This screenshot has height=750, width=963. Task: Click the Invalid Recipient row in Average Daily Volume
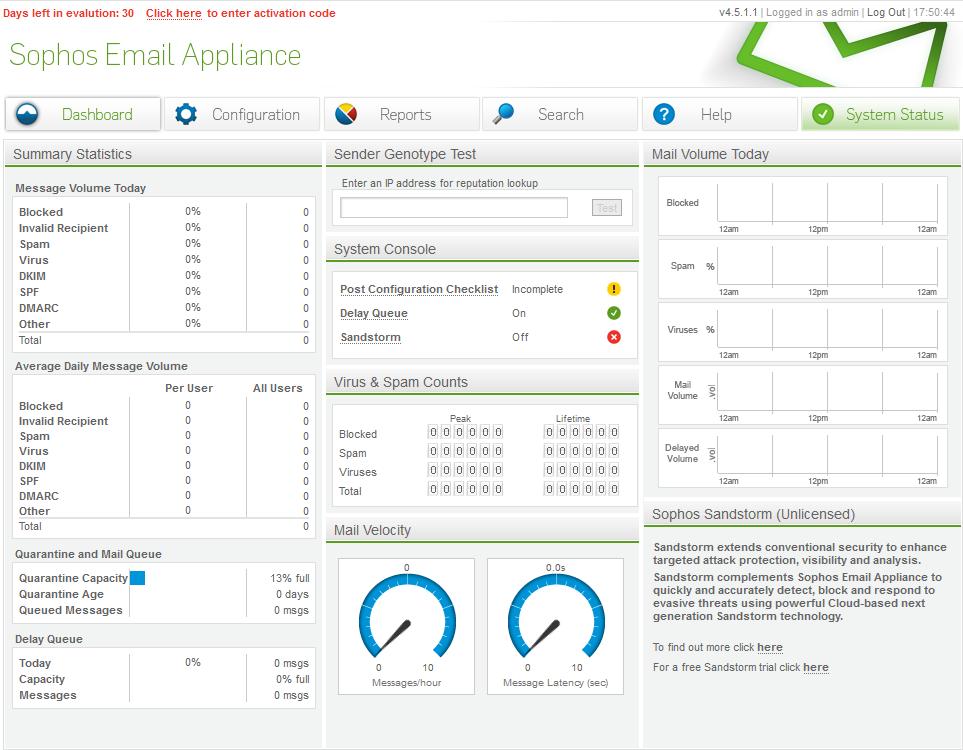pyautogui.click(x=163, y=421)
